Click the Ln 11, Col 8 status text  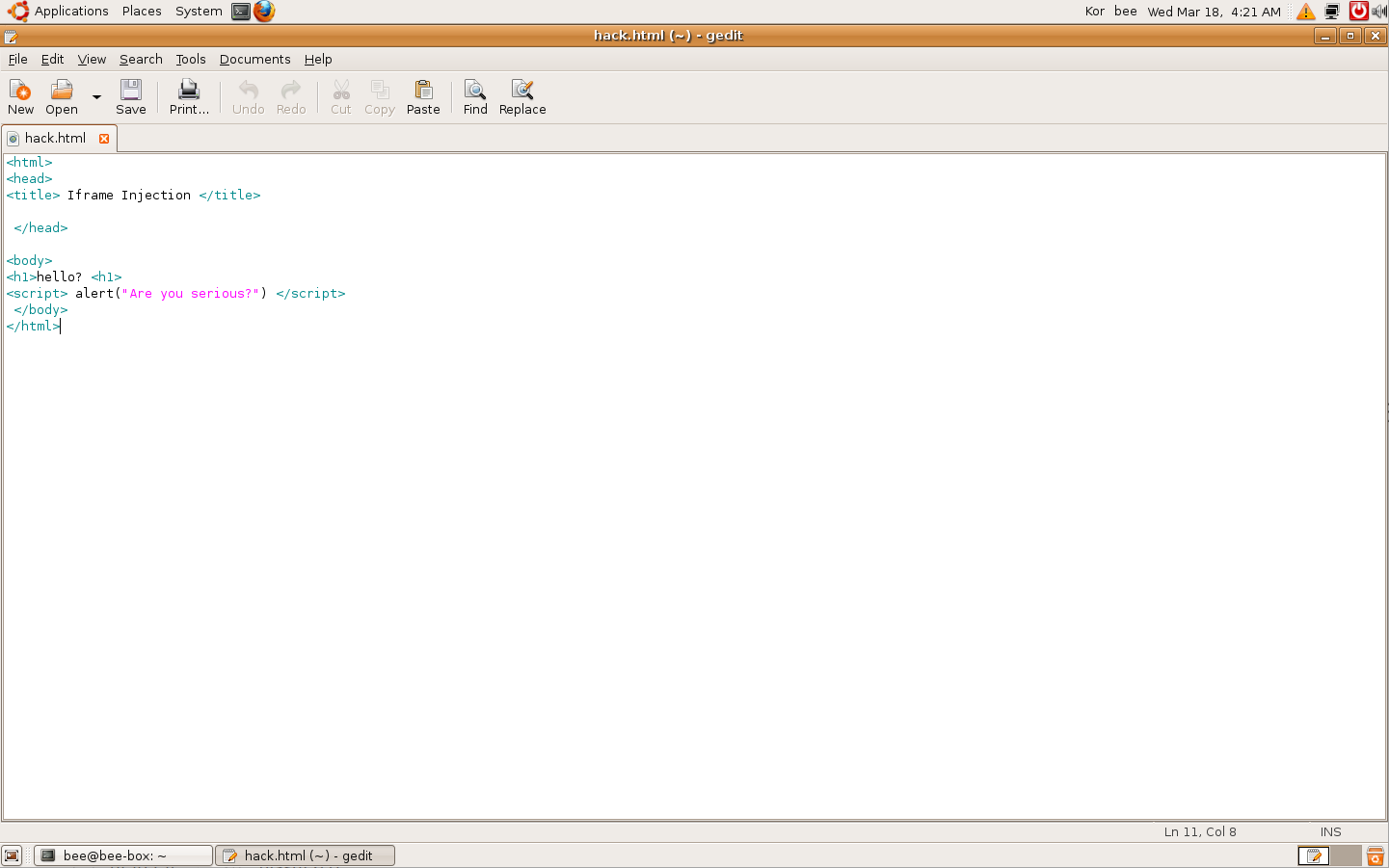tap(1200, 831)
